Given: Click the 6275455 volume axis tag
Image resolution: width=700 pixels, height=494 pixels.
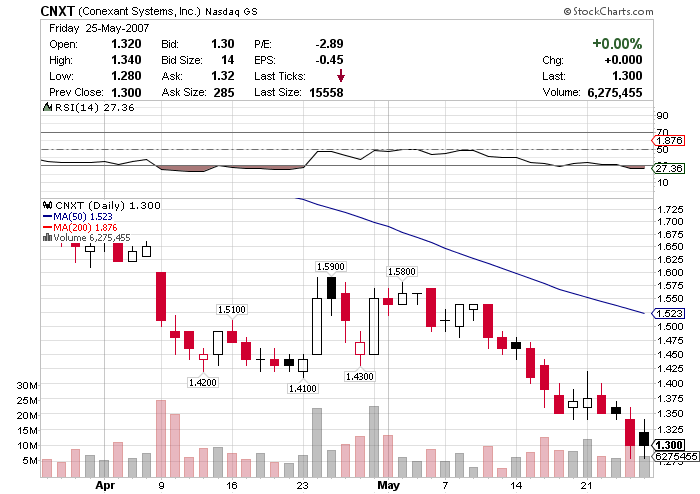Looking at the screenshot, I should [x=675, y=456].
